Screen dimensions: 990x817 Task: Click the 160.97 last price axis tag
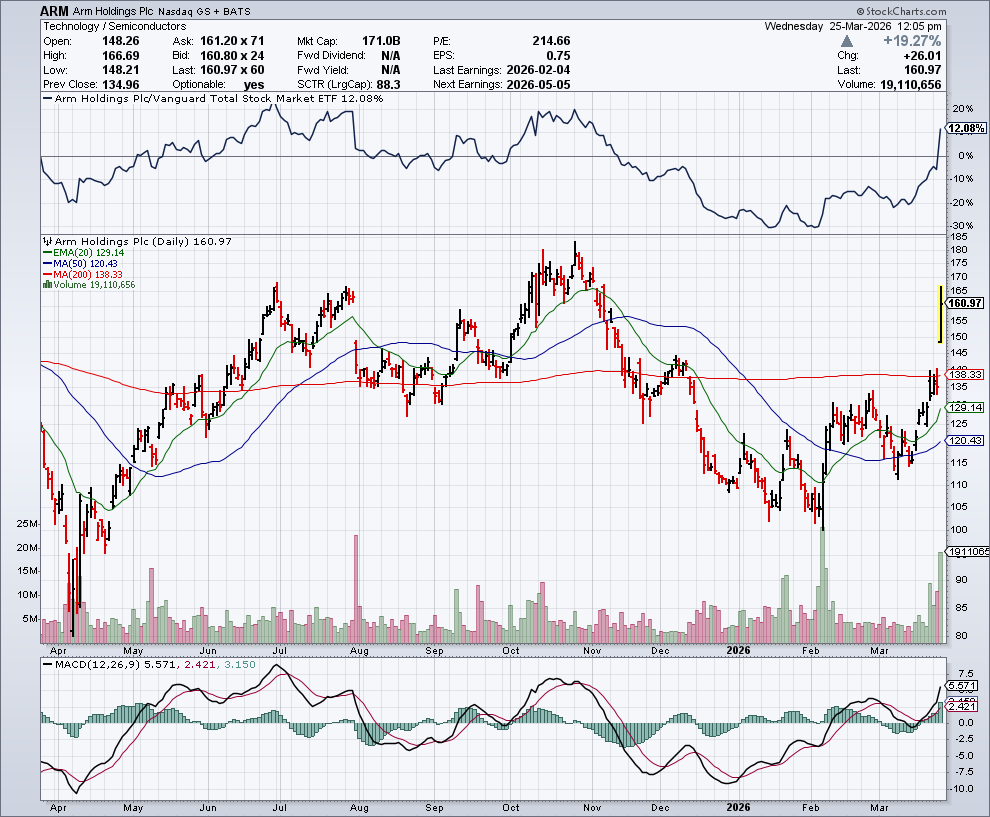(x=964, y=303)
